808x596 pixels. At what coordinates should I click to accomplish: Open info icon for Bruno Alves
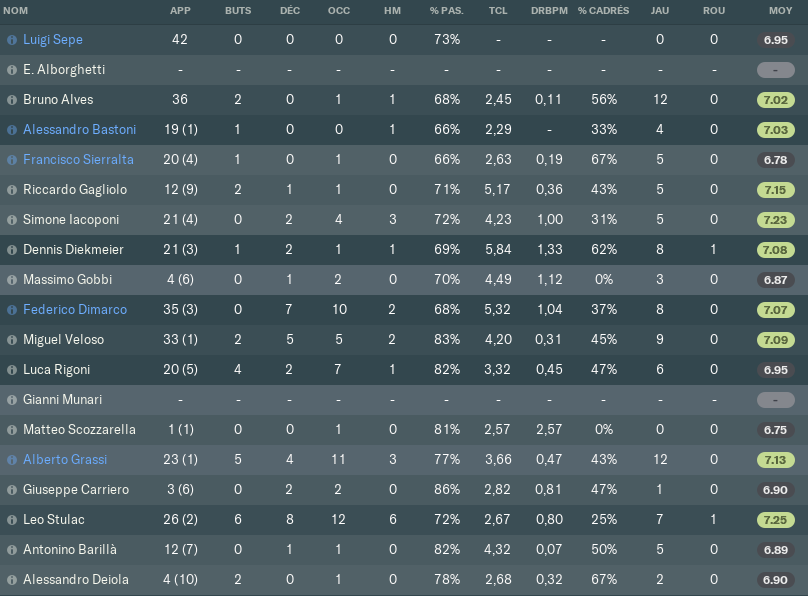pyautogui.click(x=12, y=100)
